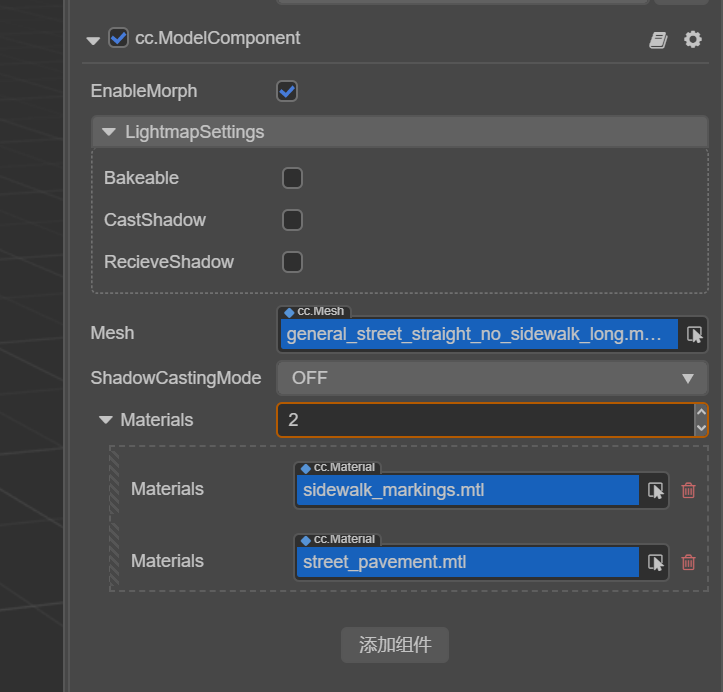
Task: Open the ShadowCastingMode dropdown
Action: [491, 378]
